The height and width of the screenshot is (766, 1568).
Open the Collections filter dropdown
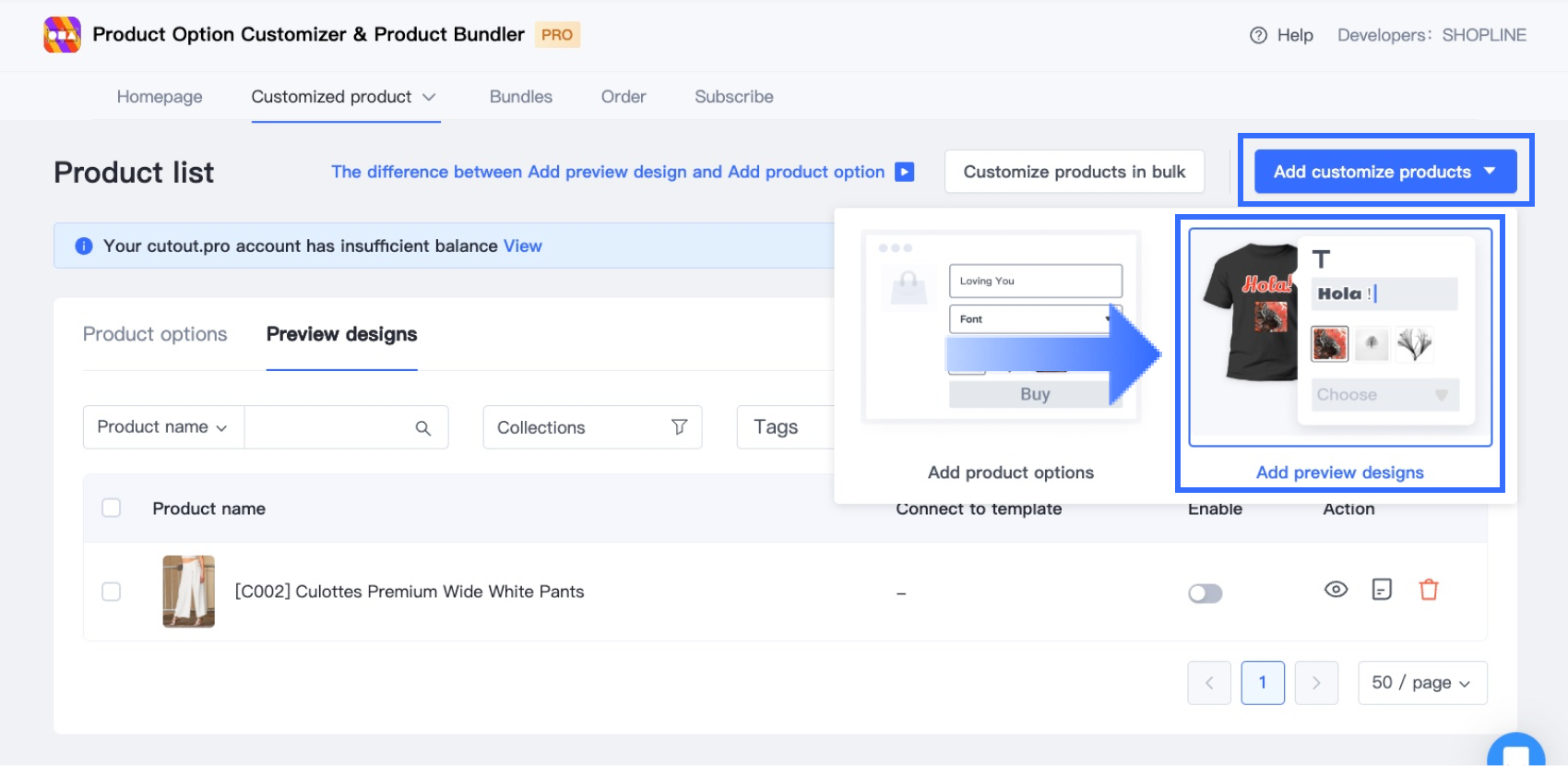[592, 427]
